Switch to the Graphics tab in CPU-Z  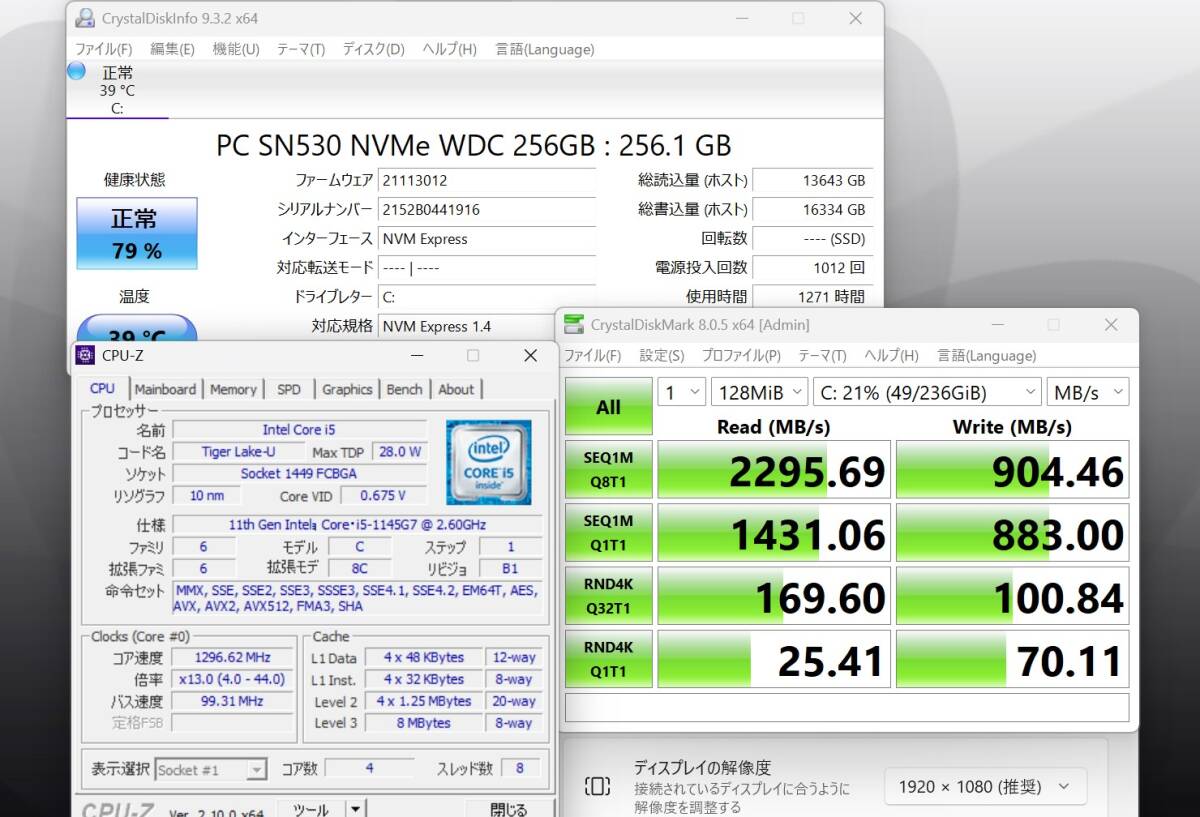pyautogui.click(x=347, y=390)
